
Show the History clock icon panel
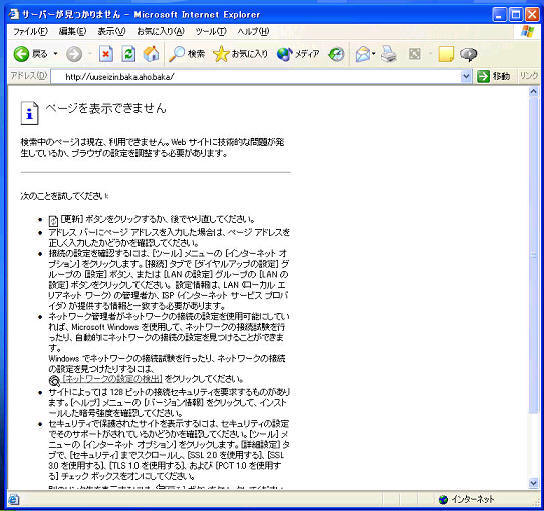(x=336, y=54)
